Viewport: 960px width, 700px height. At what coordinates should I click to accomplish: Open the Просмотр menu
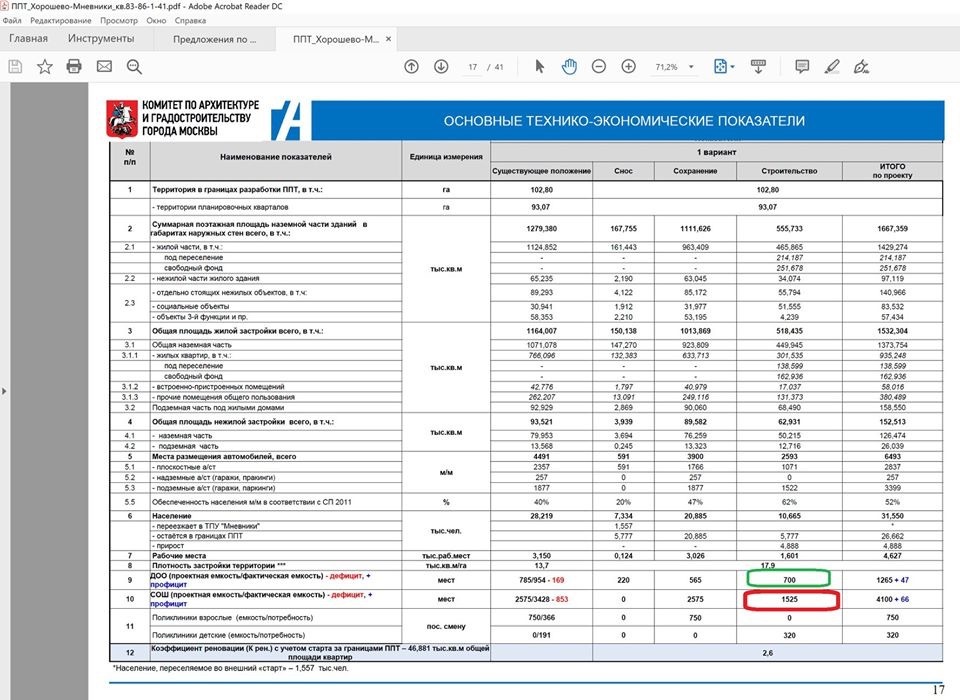click(x=119, y=20)
